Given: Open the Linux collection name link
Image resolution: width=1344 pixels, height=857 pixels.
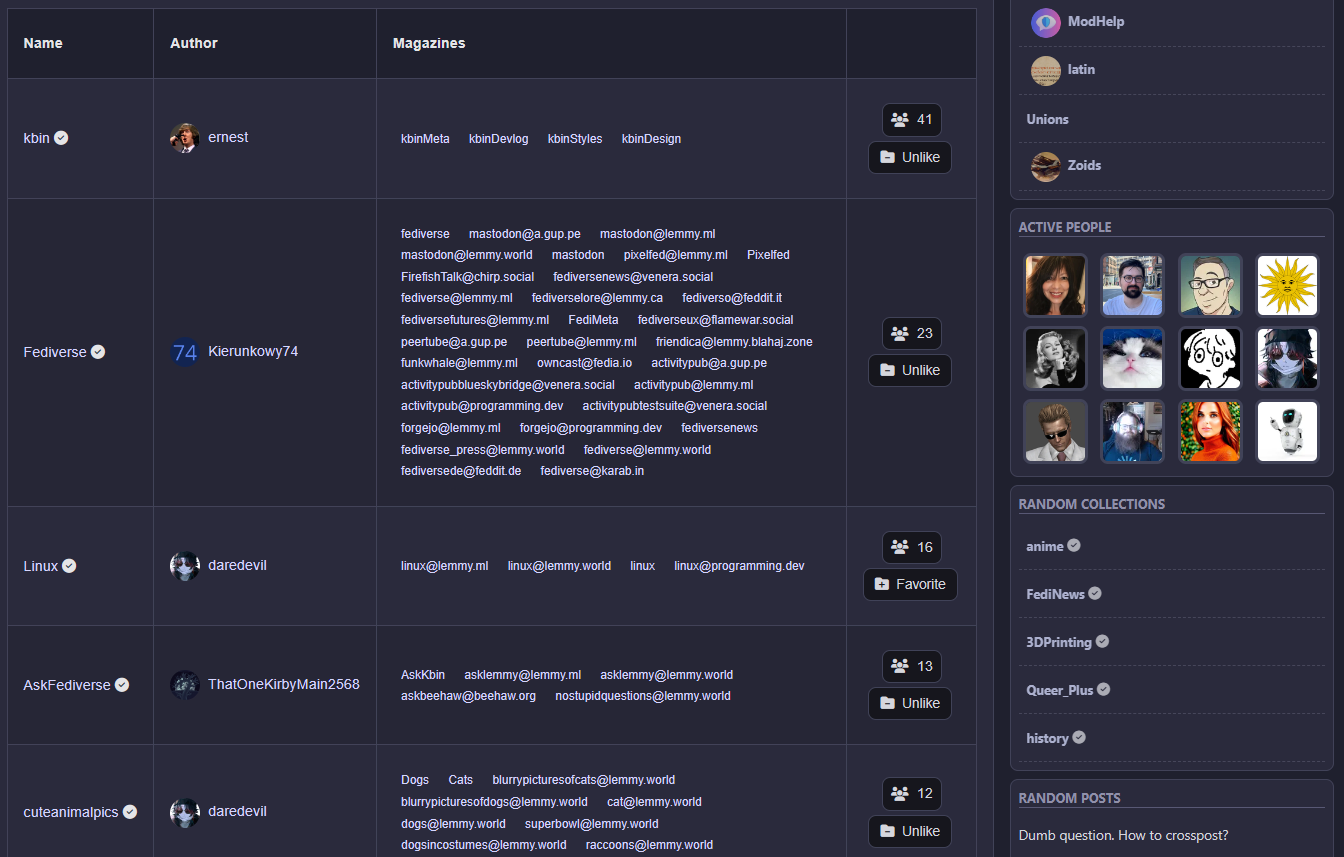Looking at the screenshot, I should (41, 566).
